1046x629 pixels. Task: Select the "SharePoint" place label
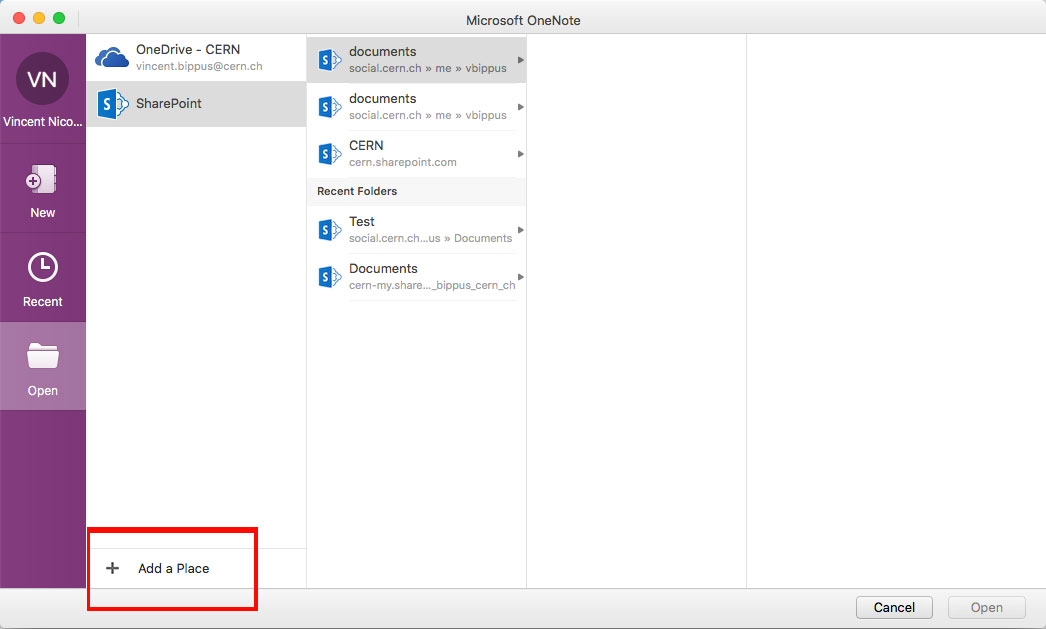click(169, 103)
